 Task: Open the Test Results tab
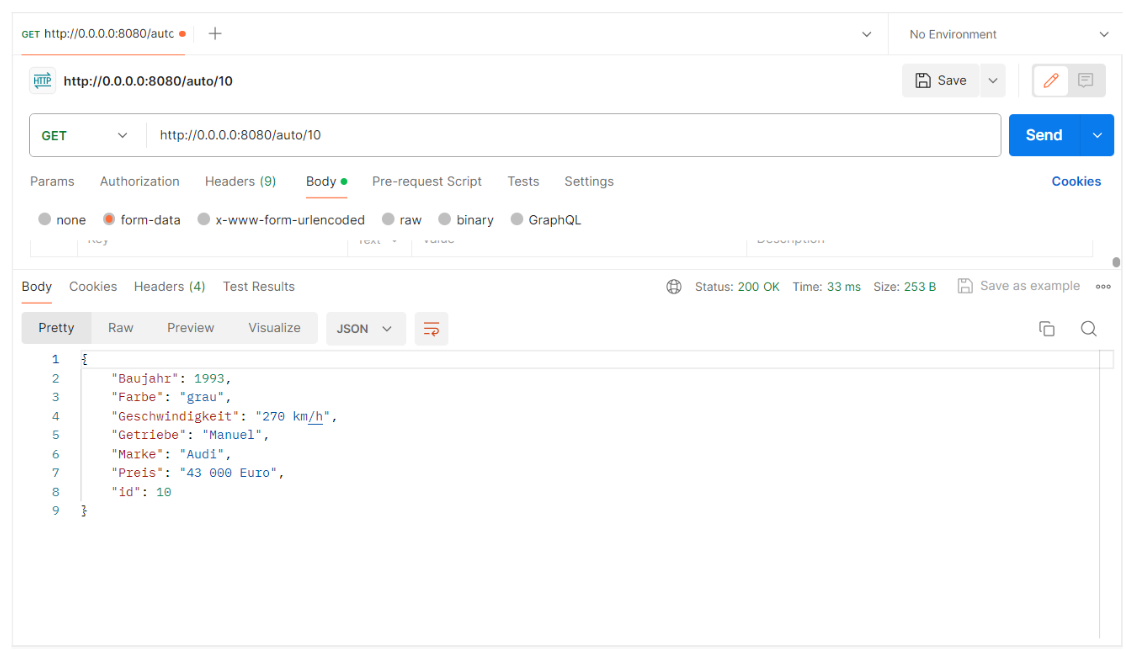259,286
